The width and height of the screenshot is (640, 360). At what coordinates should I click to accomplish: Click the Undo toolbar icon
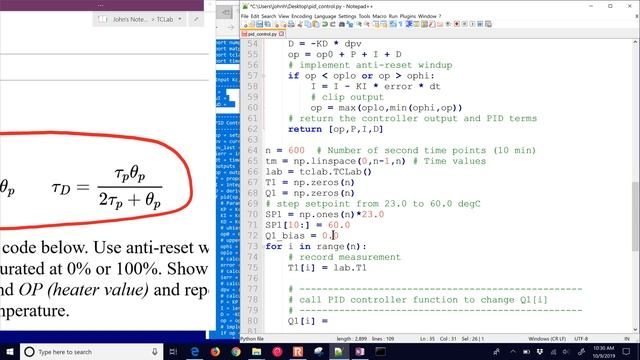click(x=325, y=24)
